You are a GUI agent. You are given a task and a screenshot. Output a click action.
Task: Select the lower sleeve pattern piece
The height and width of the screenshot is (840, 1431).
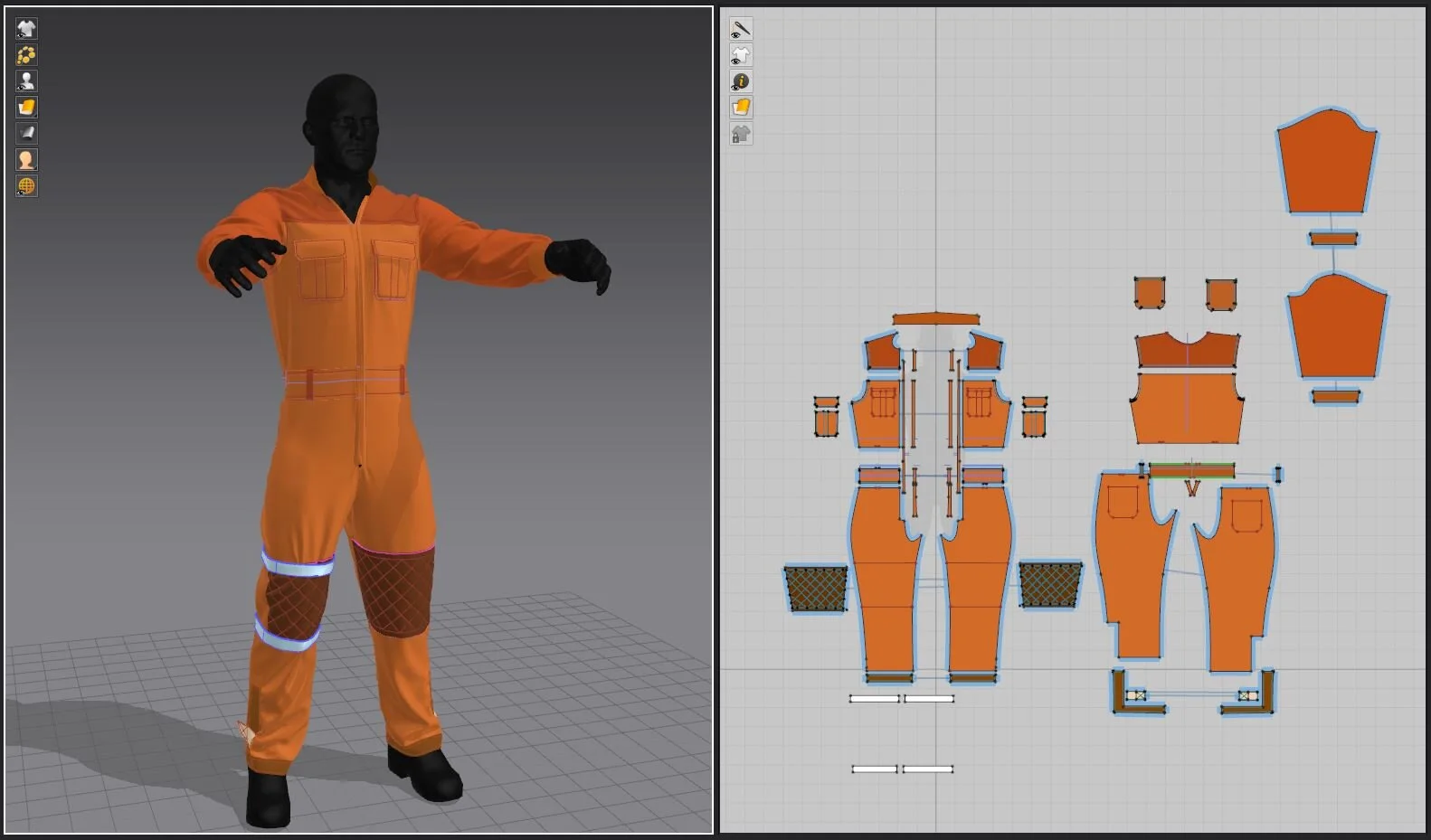[1337, 327]
